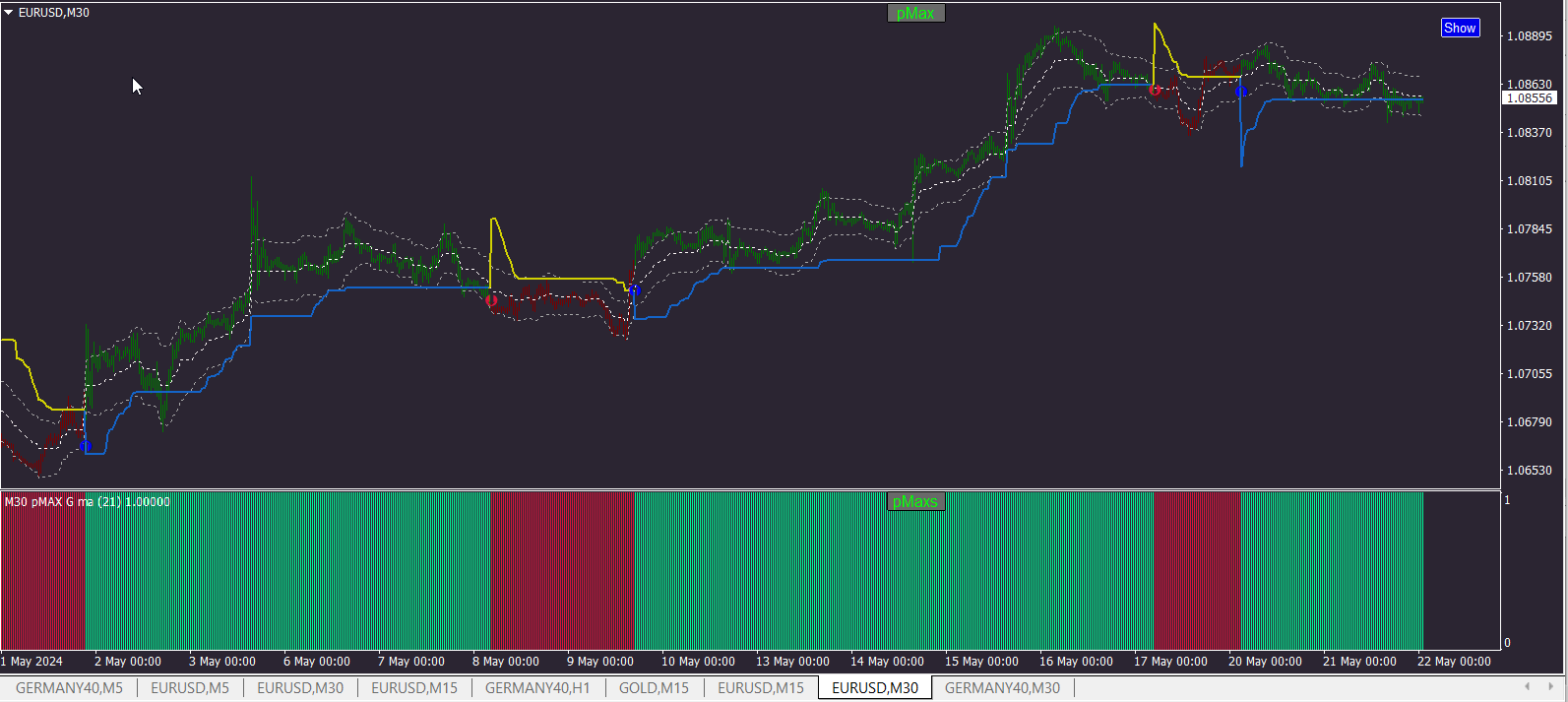Click the 15 May 00:00 time label
1568x702 pixels.
[981, 662]
